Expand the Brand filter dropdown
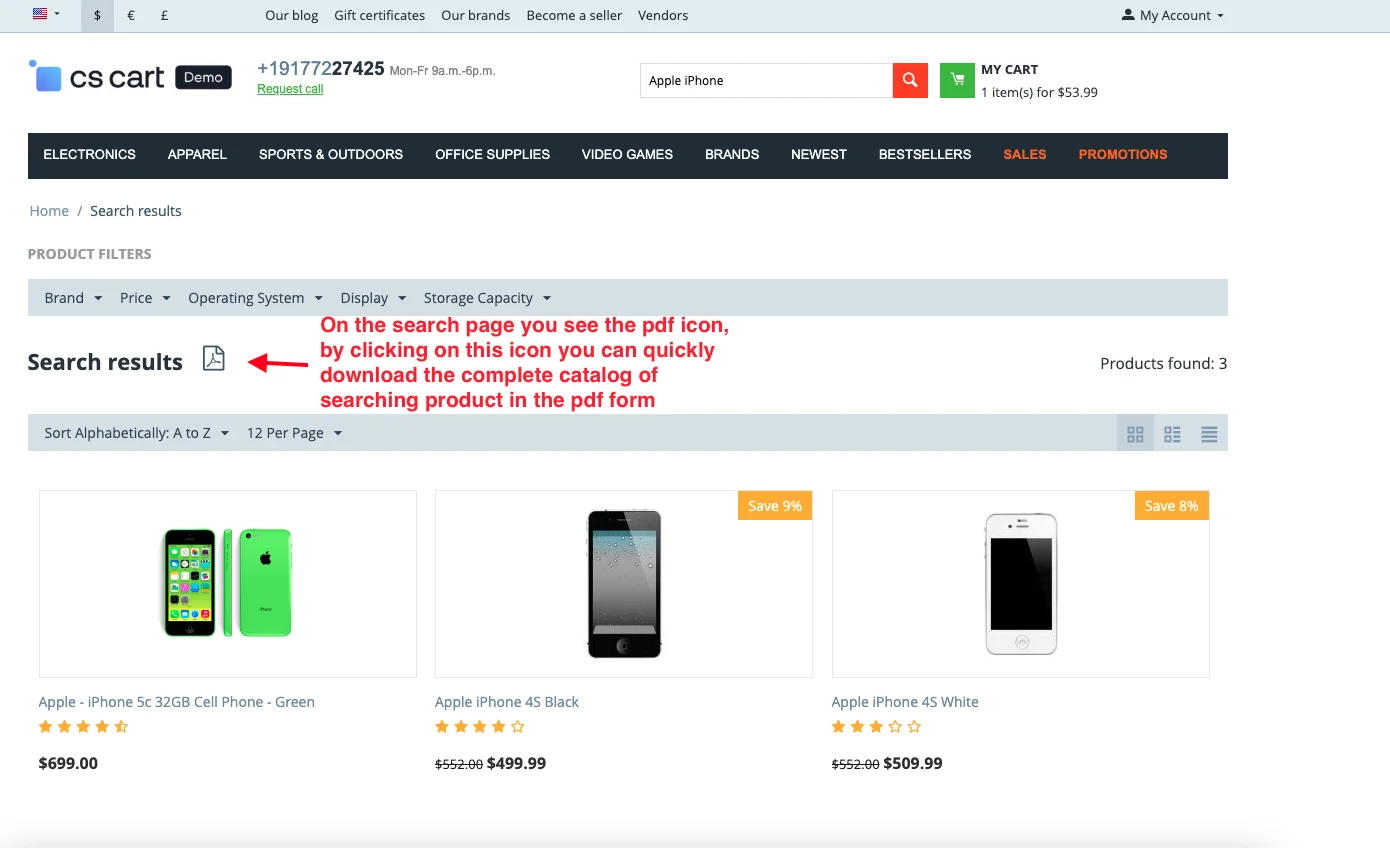 point(73,298)
